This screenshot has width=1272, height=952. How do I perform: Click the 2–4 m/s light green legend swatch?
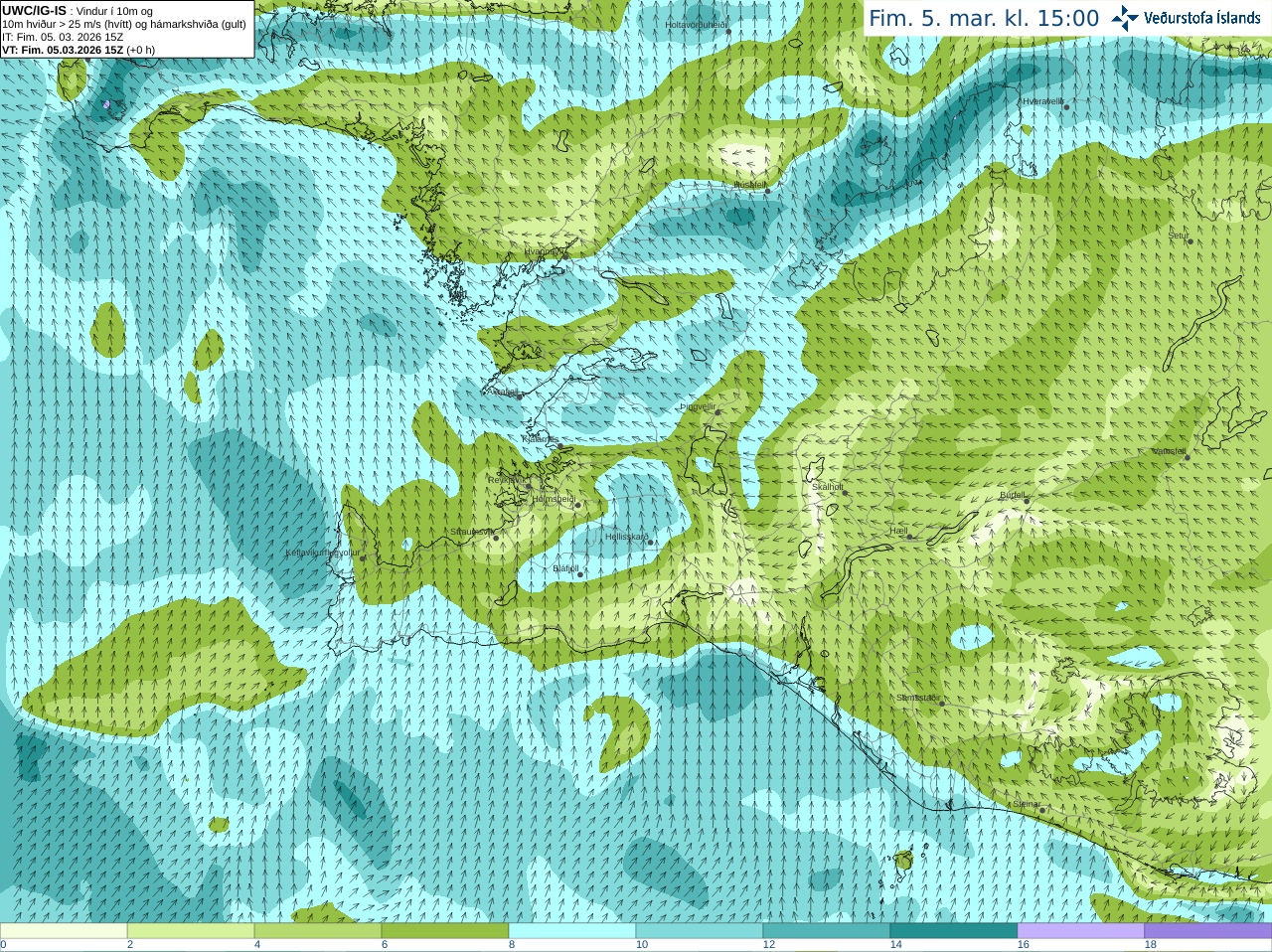pos(191,931)
